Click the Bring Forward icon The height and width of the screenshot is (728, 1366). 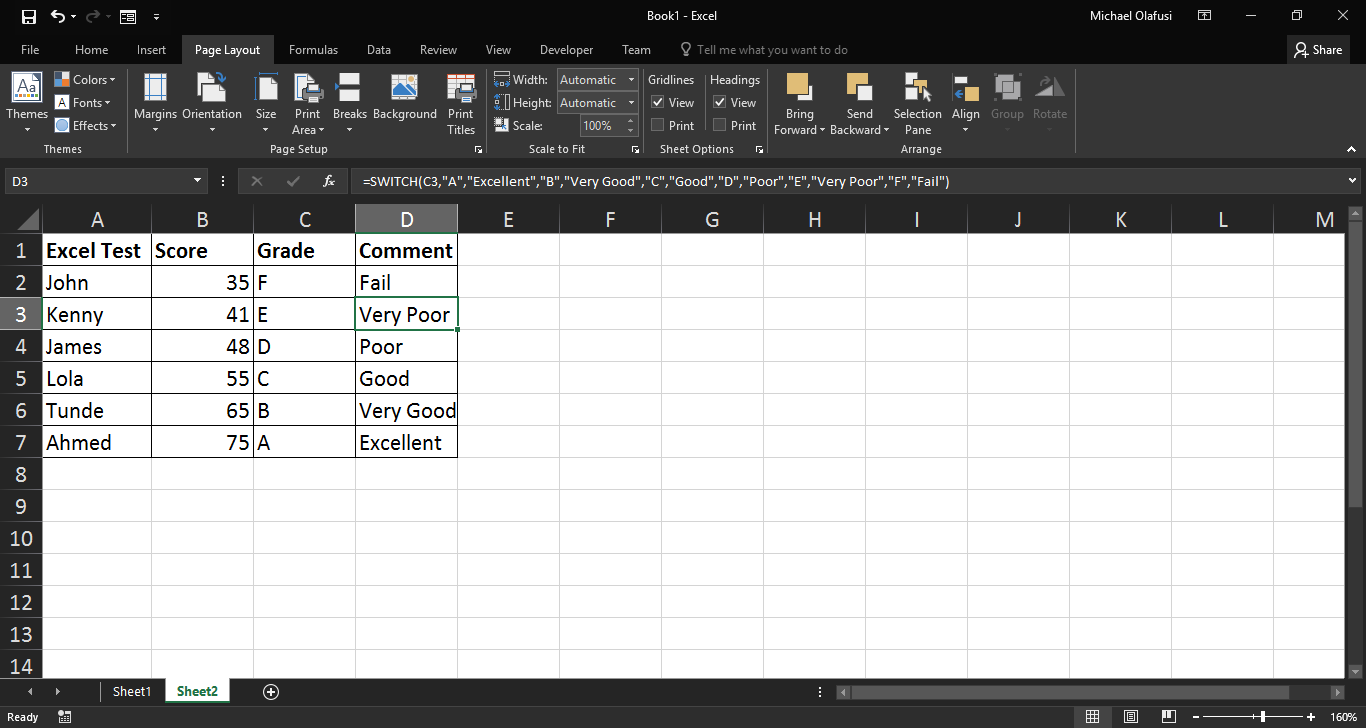point(798,86)
